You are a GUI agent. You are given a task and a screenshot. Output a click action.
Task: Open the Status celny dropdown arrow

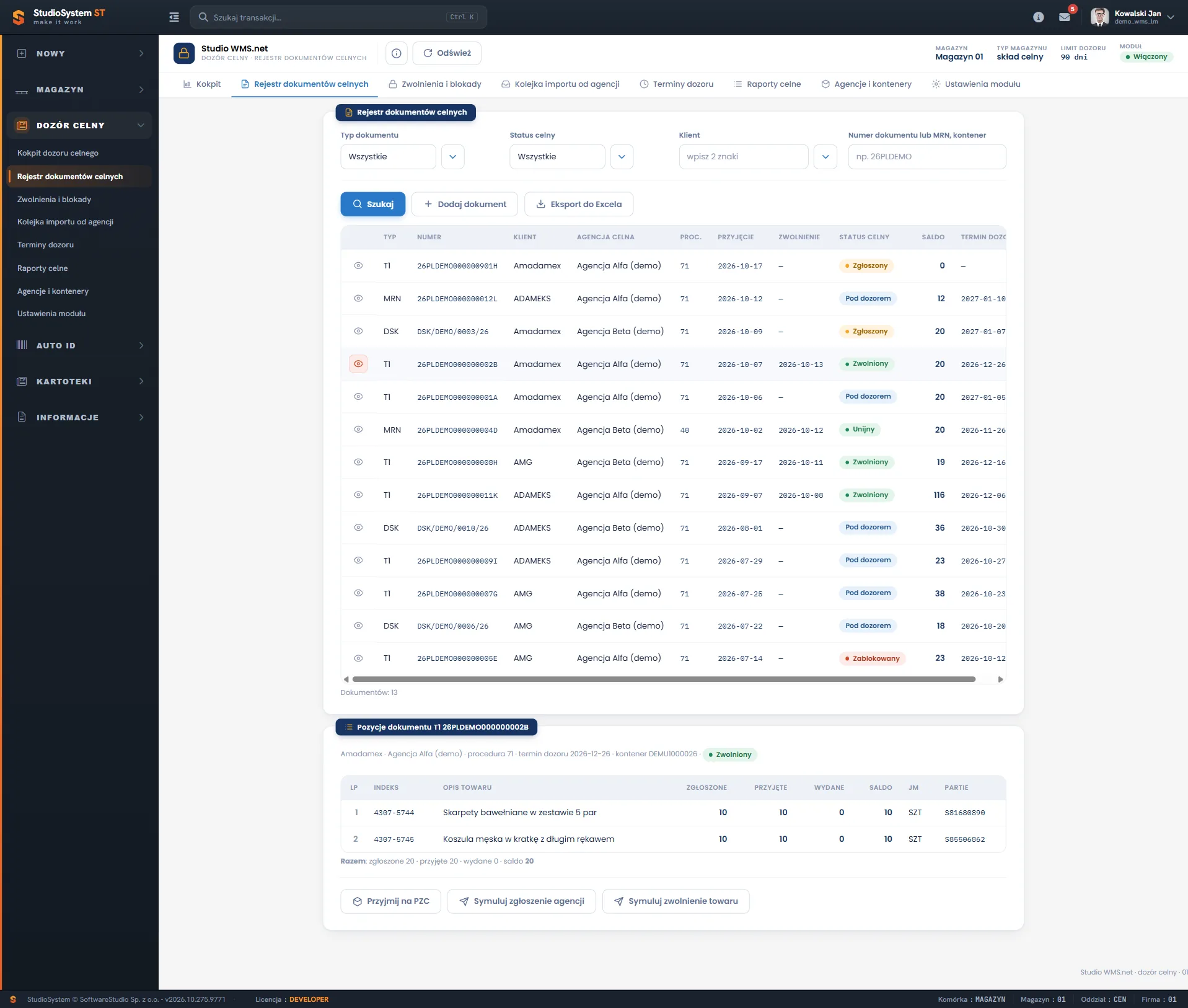click(622, 157)
